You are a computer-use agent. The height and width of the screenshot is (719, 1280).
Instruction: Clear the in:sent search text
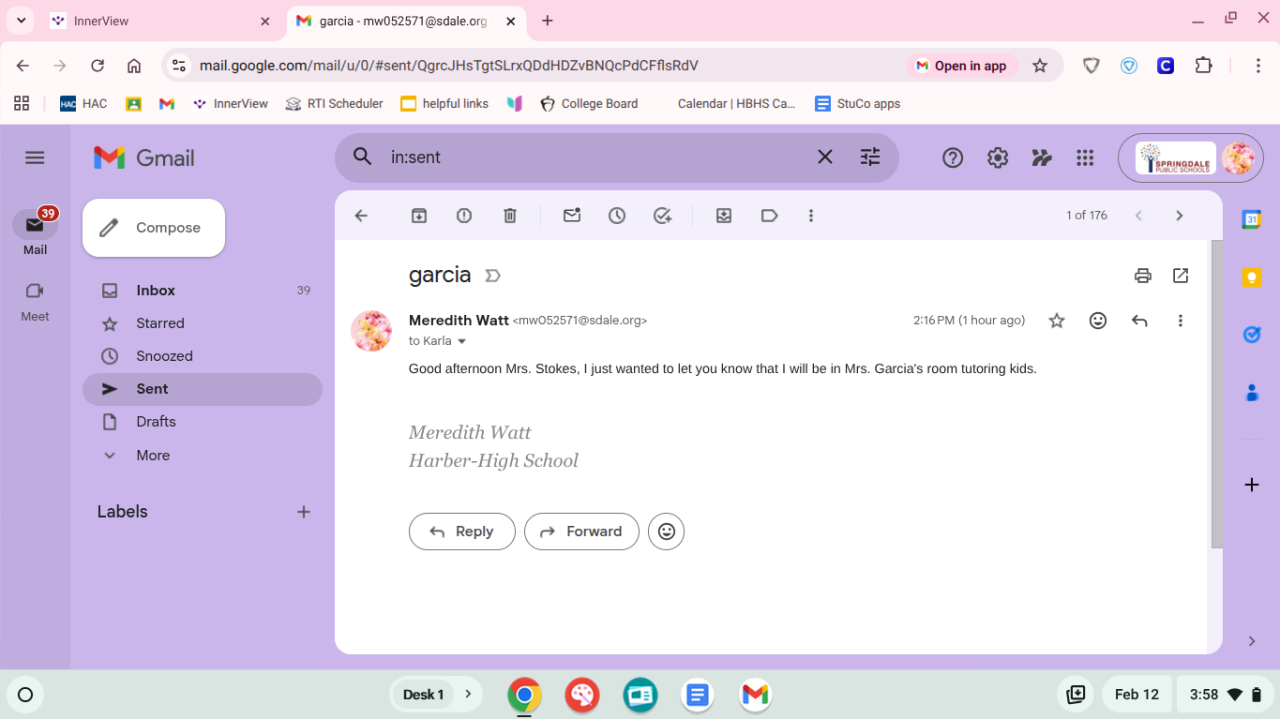(x=825, y=157)
